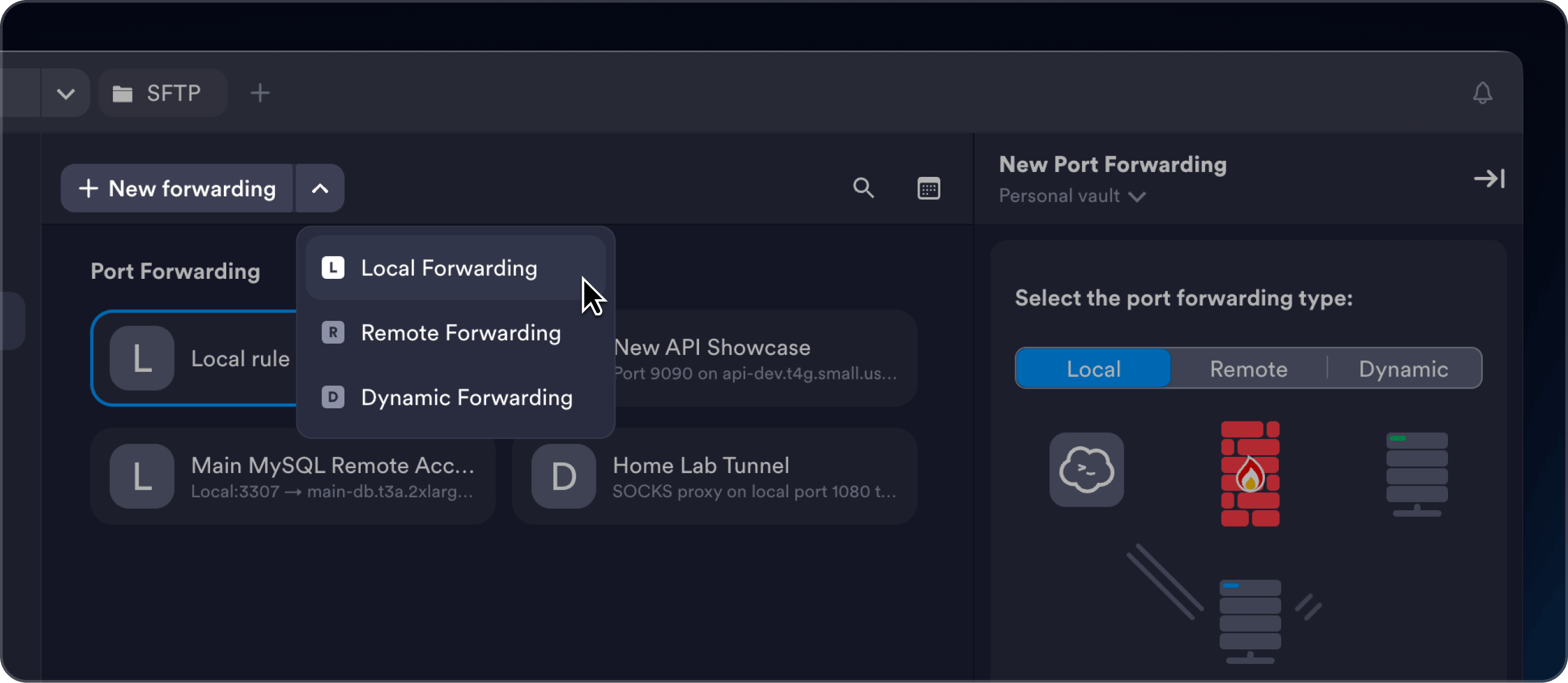The image size is (1568, 683).
Task: Select the Dynamic forwarding type
Action: (1404, 369)
